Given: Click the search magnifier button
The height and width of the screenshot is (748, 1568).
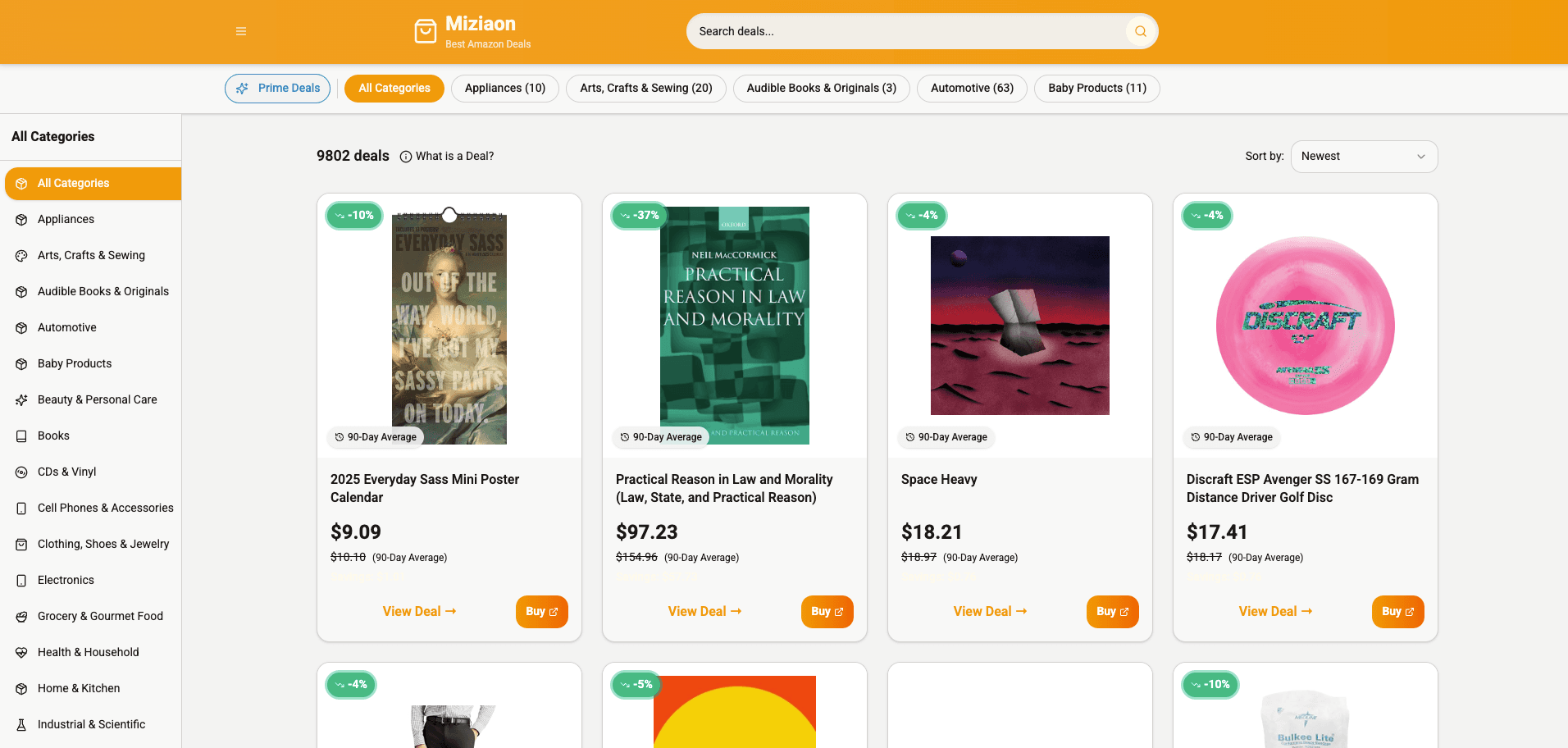Looking at the screenshot, I should (x=1140, y=31).
